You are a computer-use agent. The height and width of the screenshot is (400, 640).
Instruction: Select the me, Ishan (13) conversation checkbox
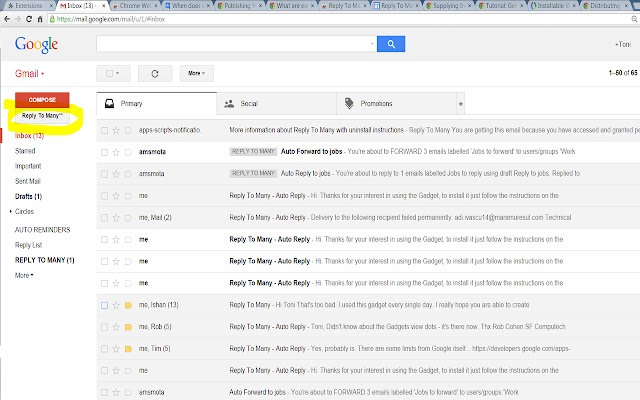click(x=104, y=305)
